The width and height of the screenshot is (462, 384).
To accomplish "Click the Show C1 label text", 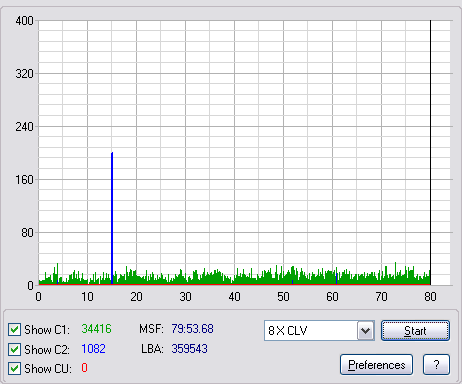I will click(x=47, y=330).
